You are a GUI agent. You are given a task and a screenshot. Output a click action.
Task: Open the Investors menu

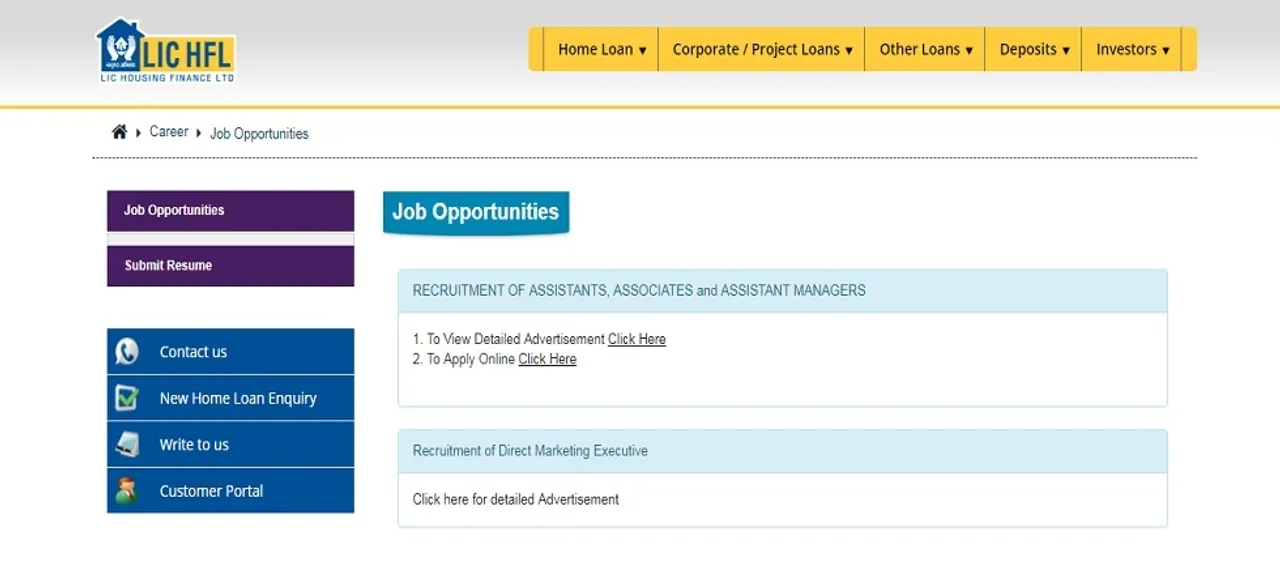pyautogui.click(x=1132, y=49)
